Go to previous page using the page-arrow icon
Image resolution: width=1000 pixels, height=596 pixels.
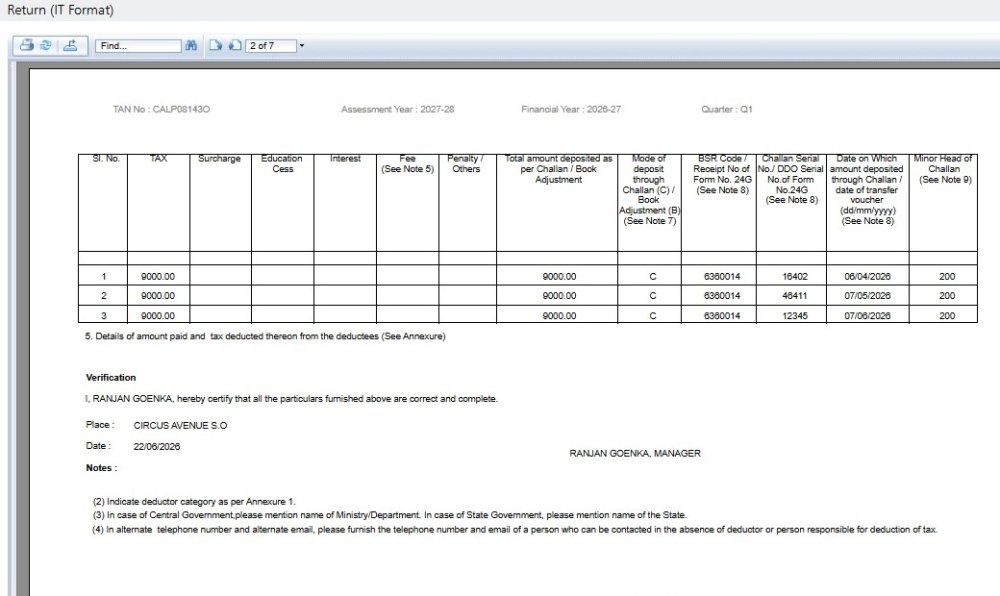(x=235, y=45)
